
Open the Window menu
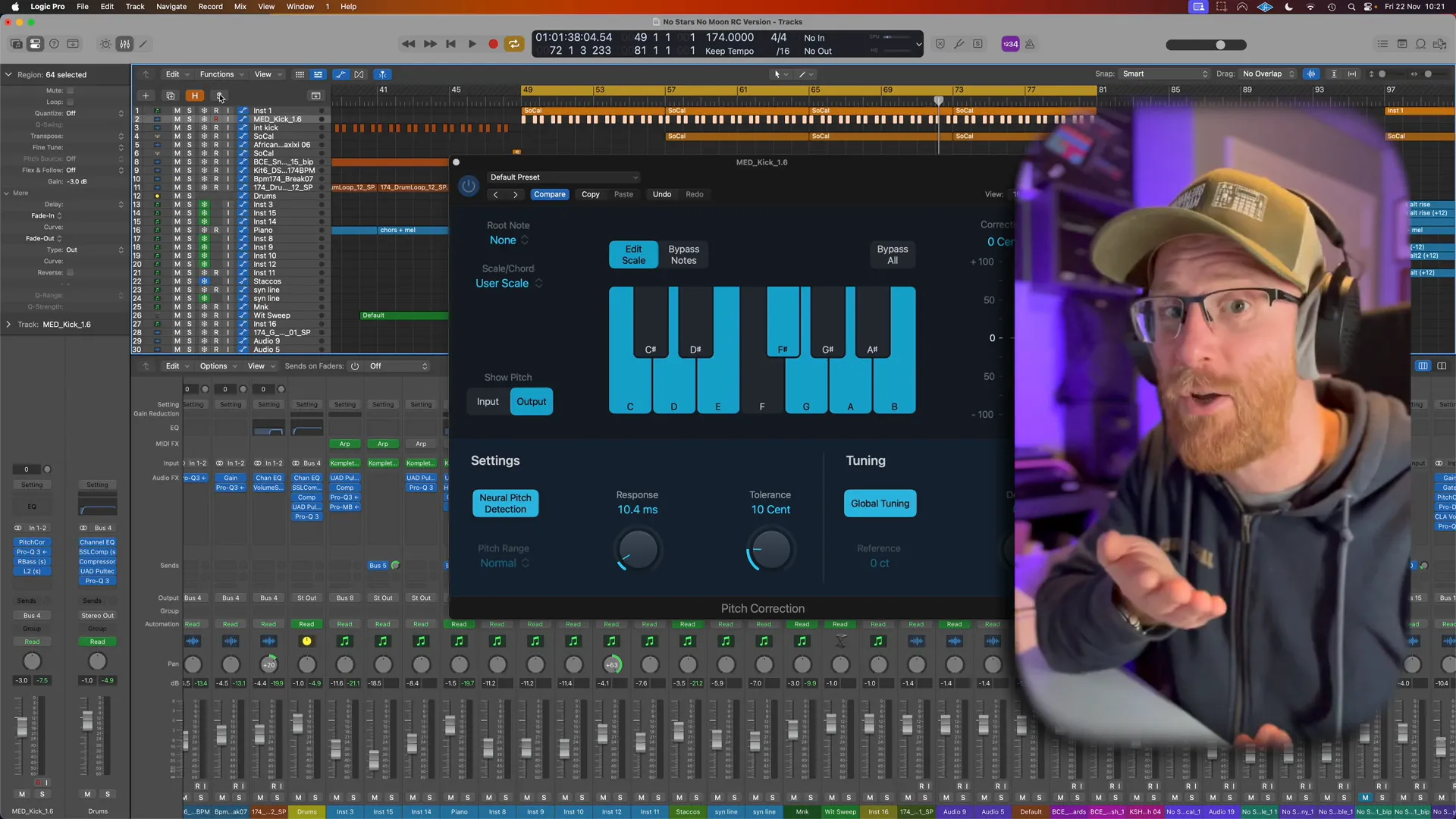click(x=300, y=7)
